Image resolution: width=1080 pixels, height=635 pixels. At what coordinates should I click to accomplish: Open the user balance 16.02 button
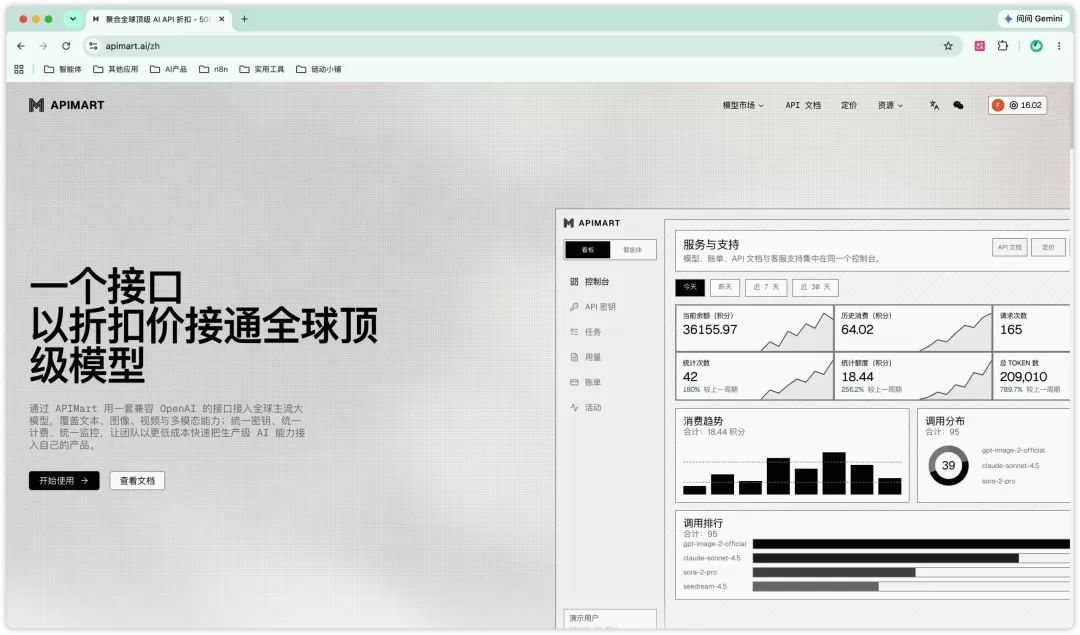(1017, 105)
